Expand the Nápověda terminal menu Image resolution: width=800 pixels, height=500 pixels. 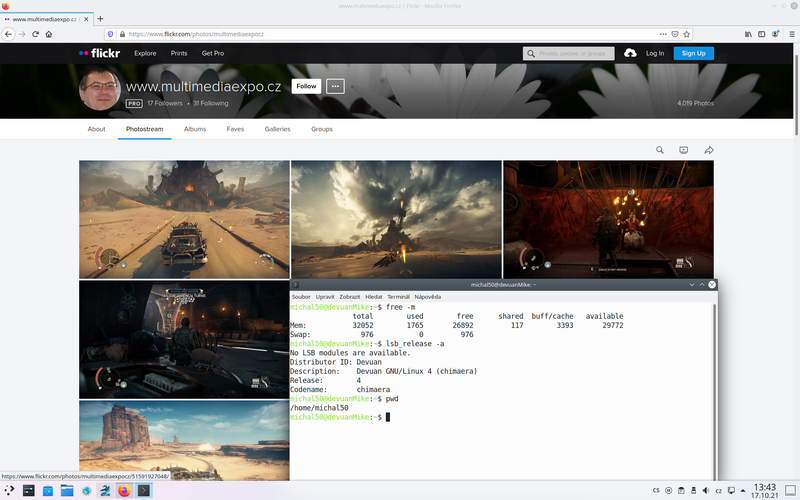pos(427,297)
